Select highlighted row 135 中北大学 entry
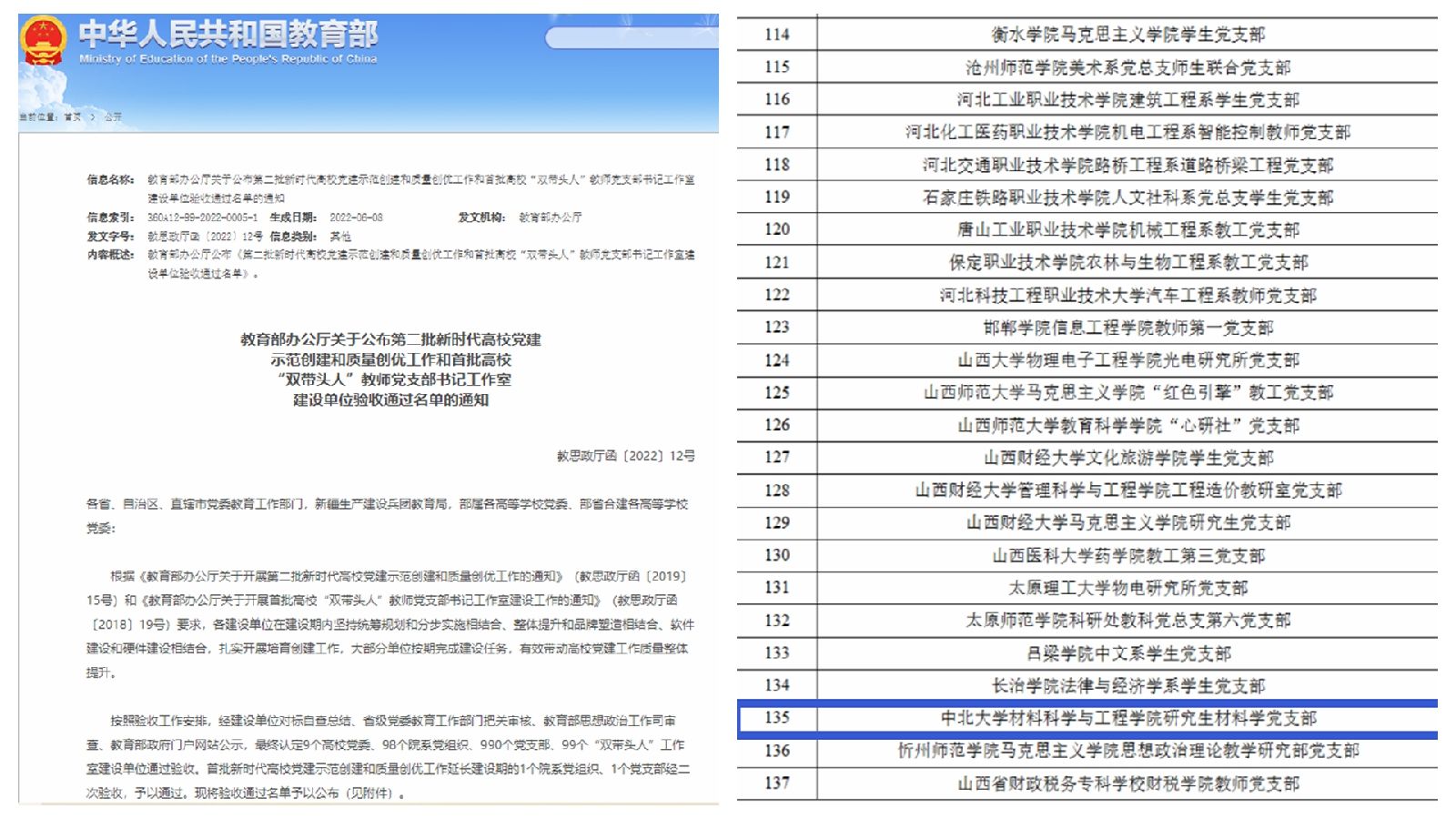Screen dimensions: 1456x819 [1127, 718]
